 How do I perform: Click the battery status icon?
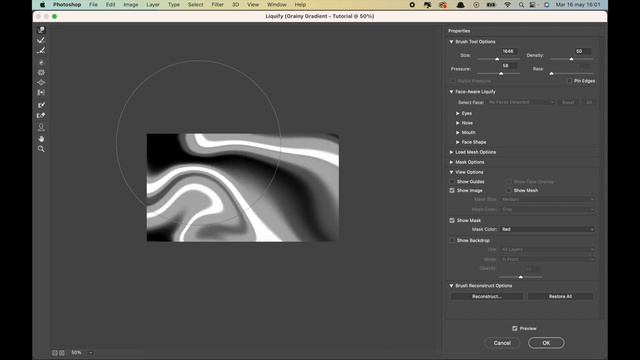(x=491, y=4)
